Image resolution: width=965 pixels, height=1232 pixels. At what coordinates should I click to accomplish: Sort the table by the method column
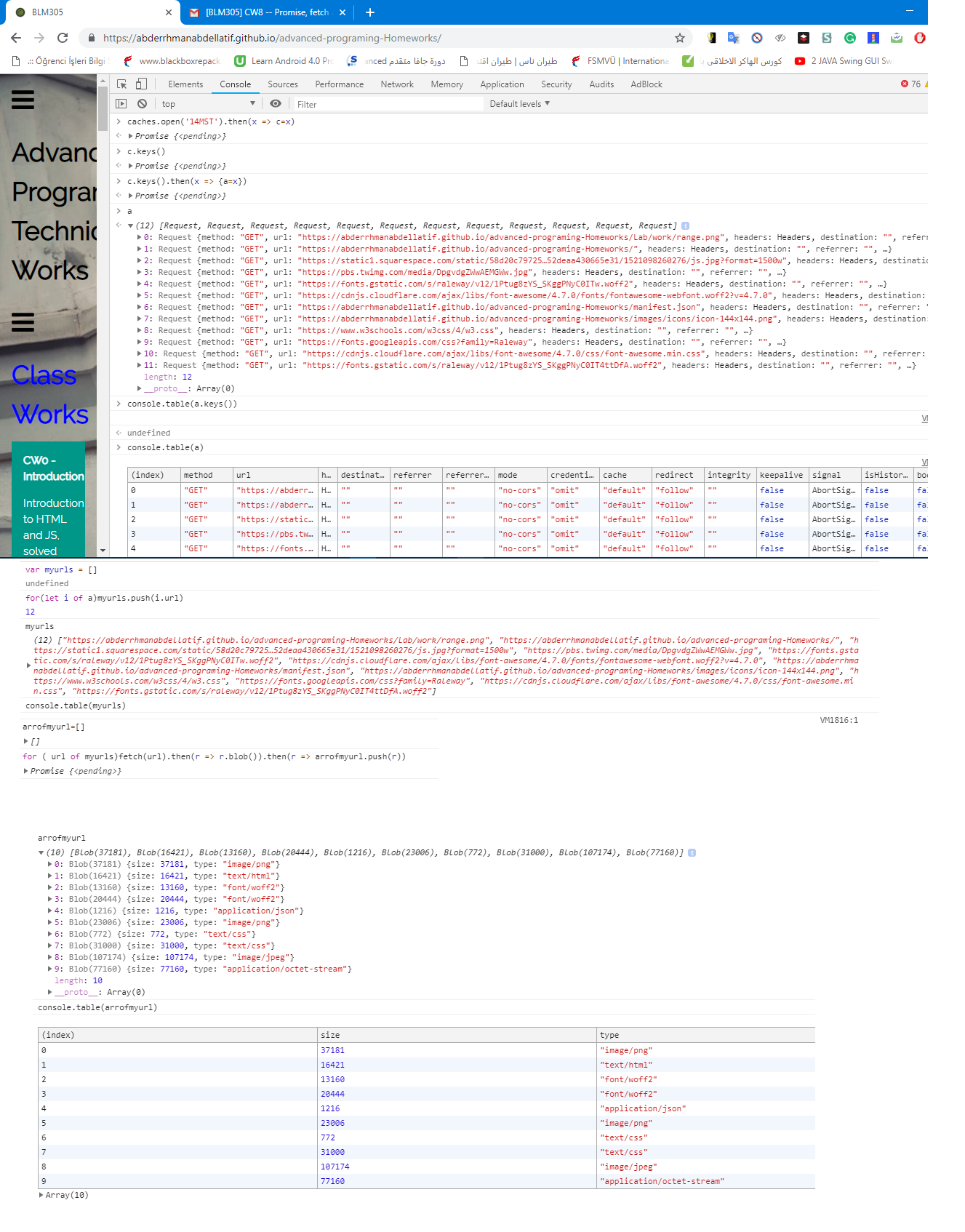[x=207, y=475]
